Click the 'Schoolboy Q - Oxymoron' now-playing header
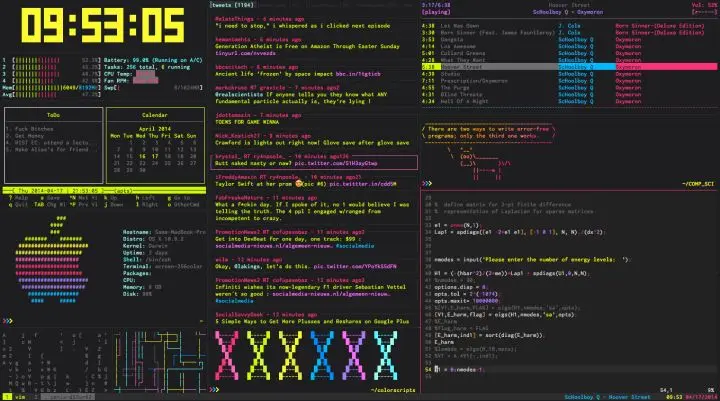Viewport: 720px width, 401px height. pyautogui.click(x=568, y=12)
